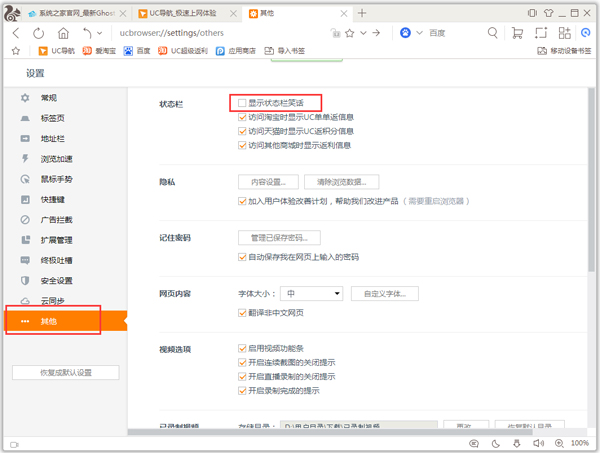Open the 字体大小 font size dropdown
Viewport: 600px width, 453px height.
point(311,294)
